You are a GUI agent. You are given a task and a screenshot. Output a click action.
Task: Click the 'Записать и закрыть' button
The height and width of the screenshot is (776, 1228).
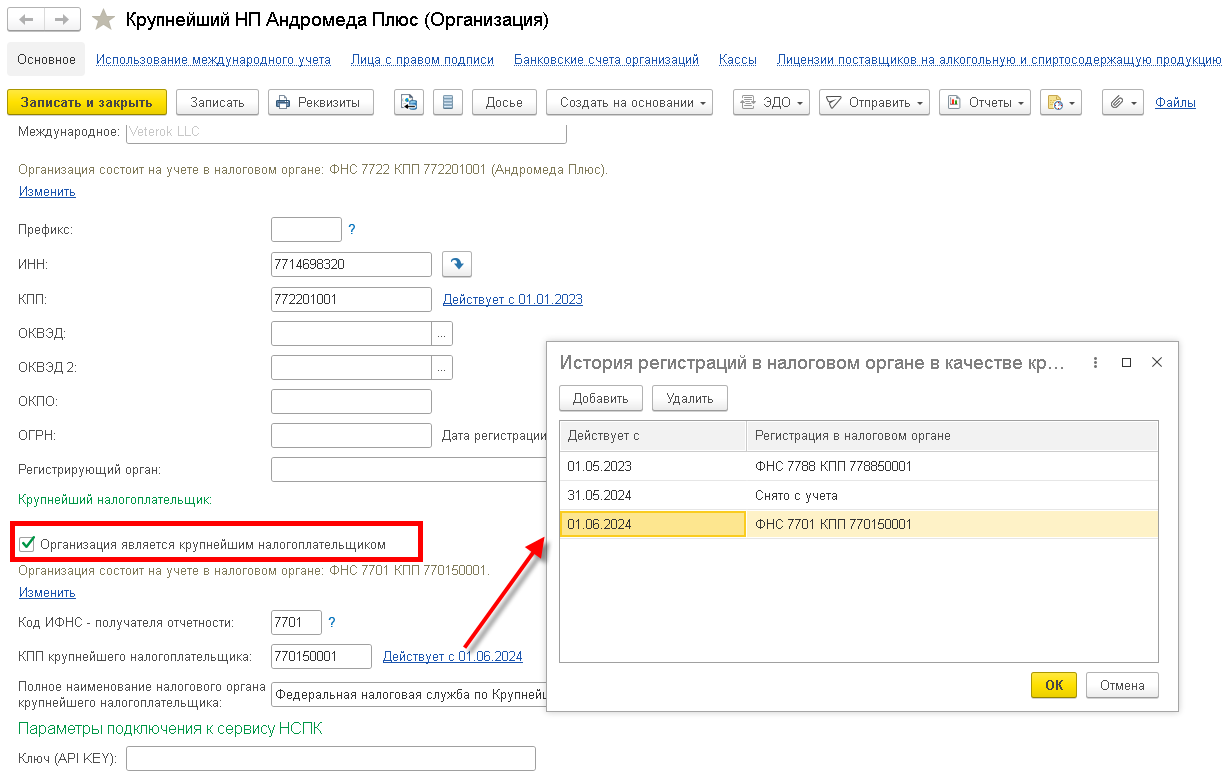point(87,102)
